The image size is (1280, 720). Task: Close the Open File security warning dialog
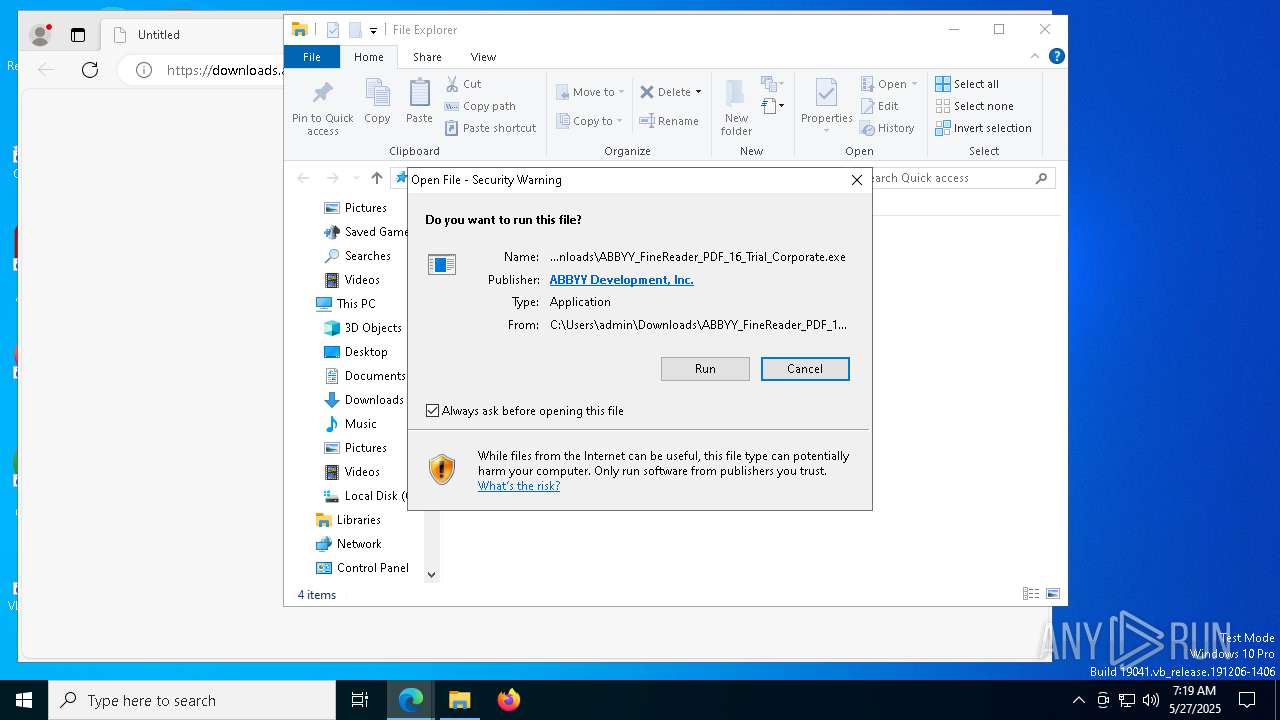pos(857,180)
